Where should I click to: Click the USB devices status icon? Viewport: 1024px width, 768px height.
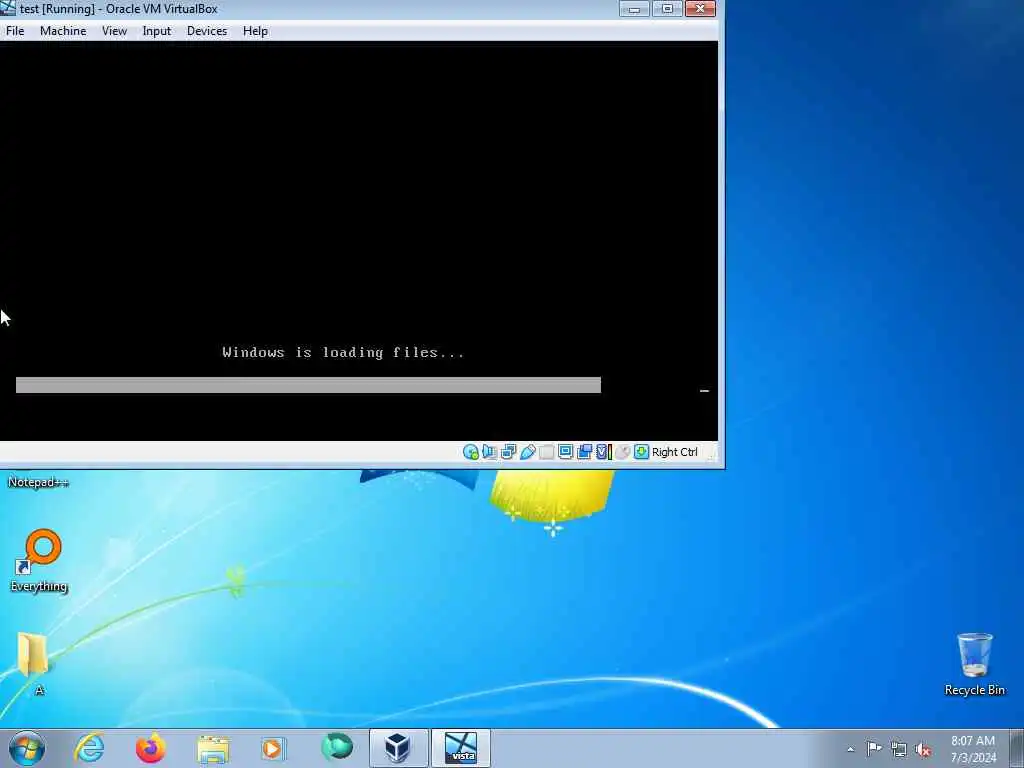(528, 452)
